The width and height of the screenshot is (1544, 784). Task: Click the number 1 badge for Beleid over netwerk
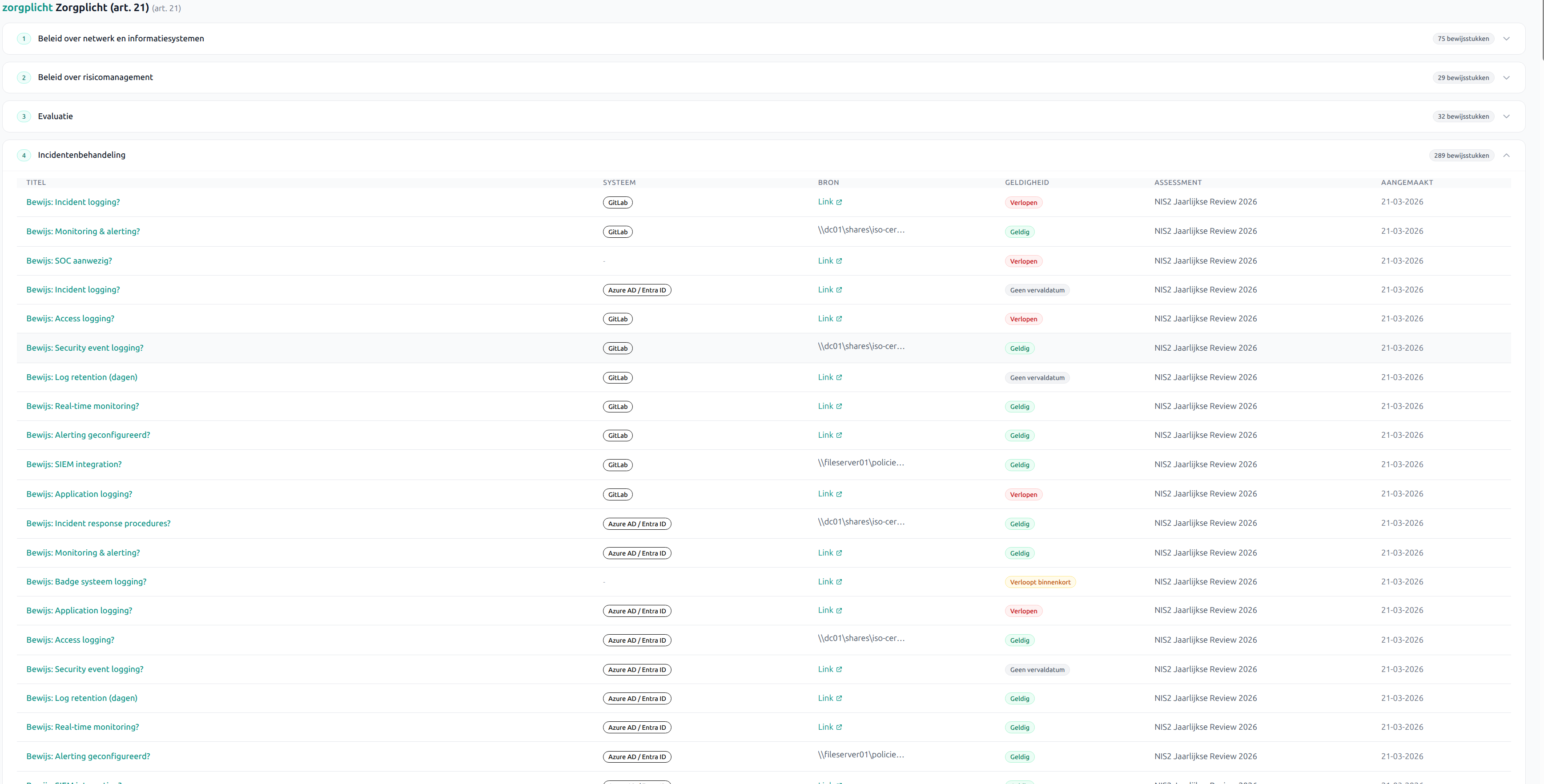(x=24, y=39)
